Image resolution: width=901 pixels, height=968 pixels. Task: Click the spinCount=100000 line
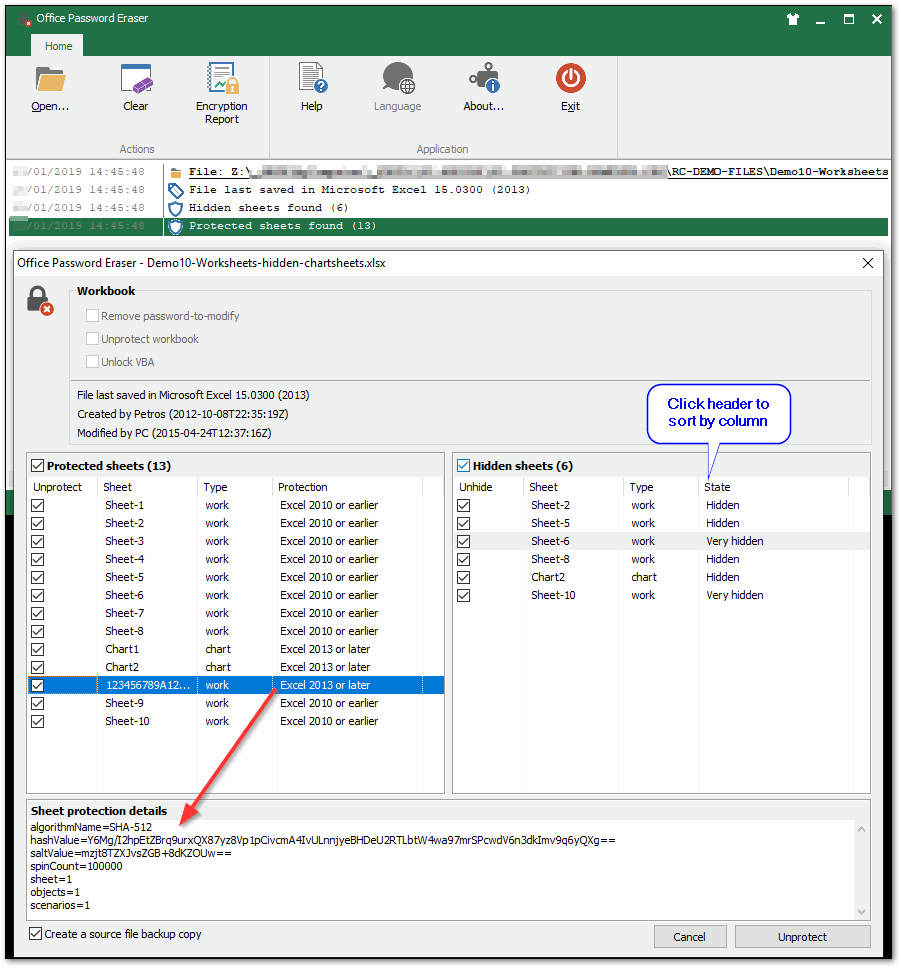click(77, 867)
